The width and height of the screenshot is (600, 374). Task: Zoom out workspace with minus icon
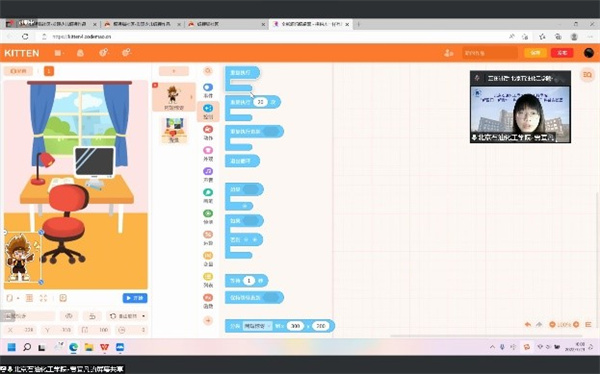(552, 324)
